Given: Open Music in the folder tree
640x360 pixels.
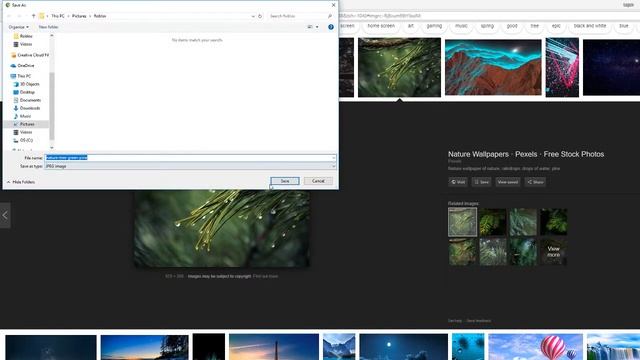Looking at the screenshot, I should (x=22, y=116).
